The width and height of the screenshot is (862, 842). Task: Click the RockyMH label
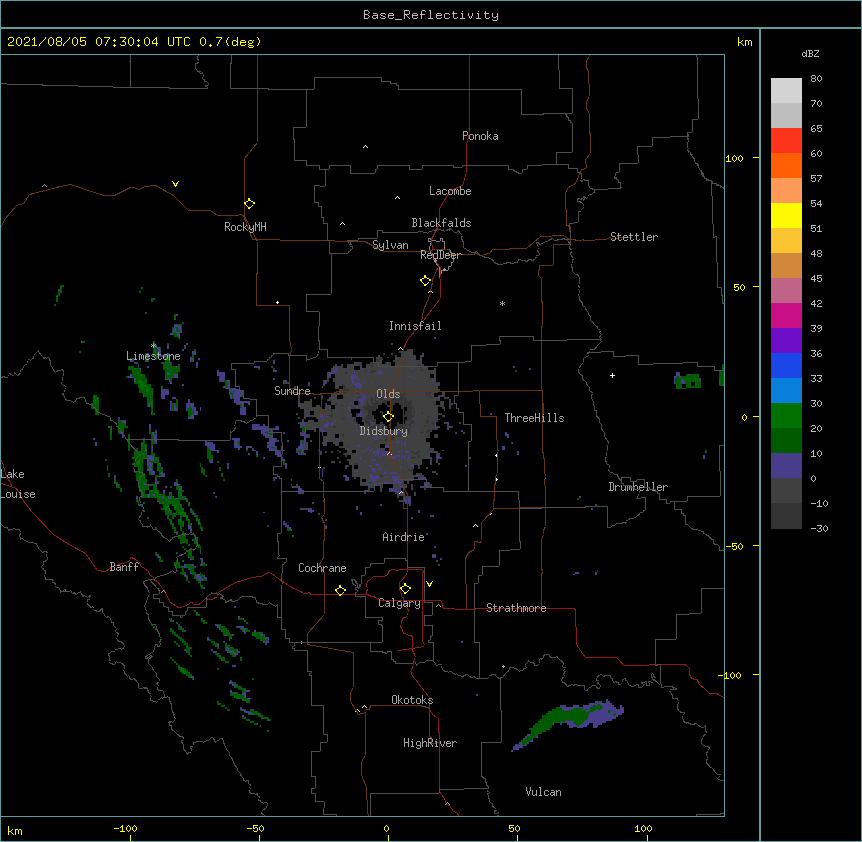[x=245, y=226]
